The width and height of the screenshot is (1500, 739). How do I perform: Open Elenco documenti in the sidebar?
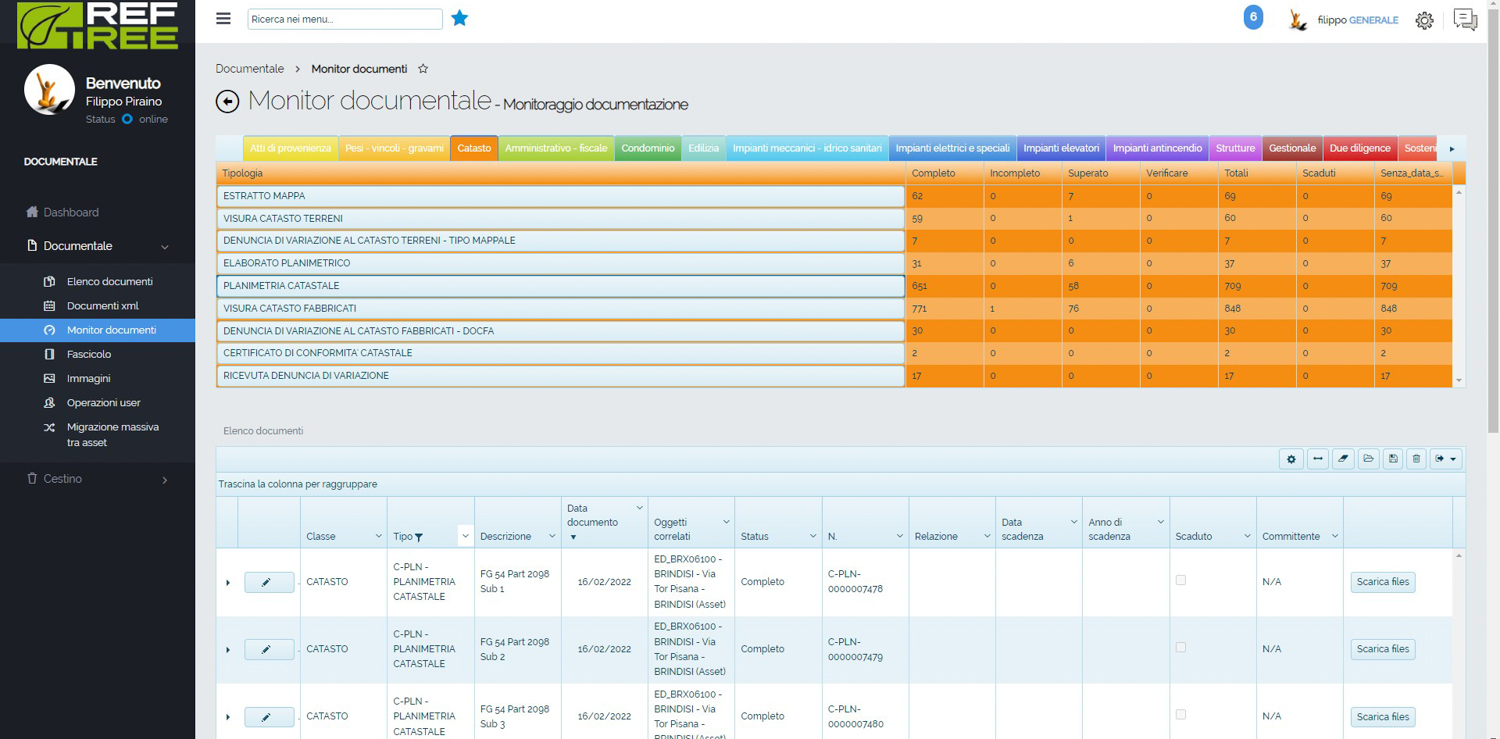click(x=109, y=282)
